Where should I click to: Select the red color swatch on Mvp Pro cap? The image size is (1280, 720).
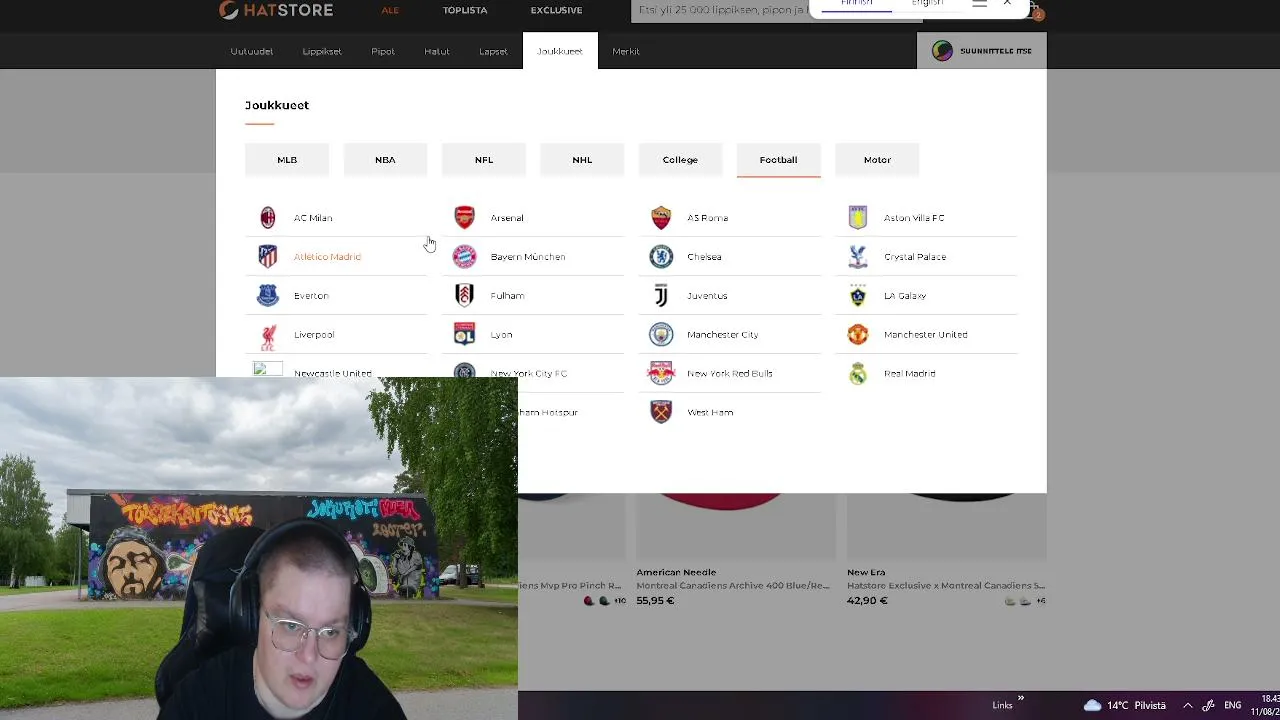coord(589,601)
